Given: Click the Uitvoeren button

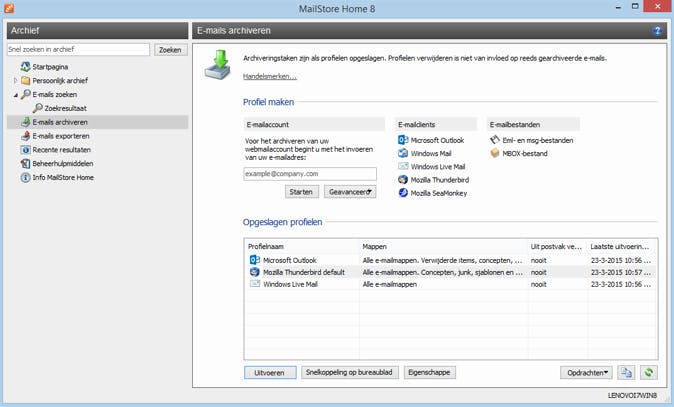Looking at the screenshot, I should pyautogui.click(x=270, y=373).
